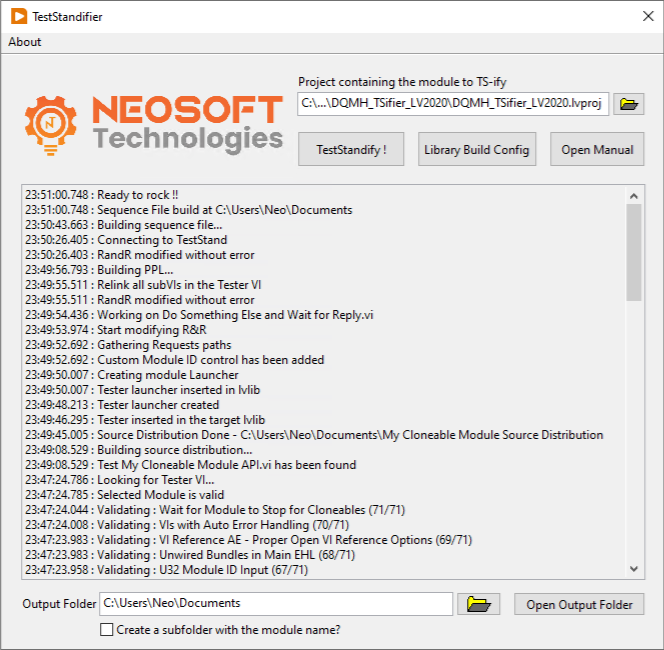Viewport: 664px width, 650px height.
Task: Select 'VI Reference AE' (69/71) log line
Action: click(249, 540)
